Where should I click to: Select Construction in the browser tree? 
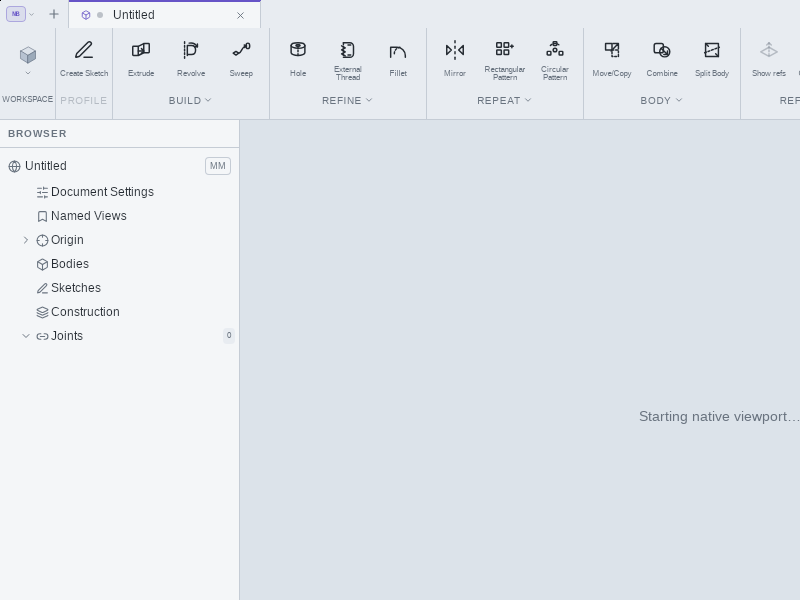pyautogui.click(x=119, y=312)
